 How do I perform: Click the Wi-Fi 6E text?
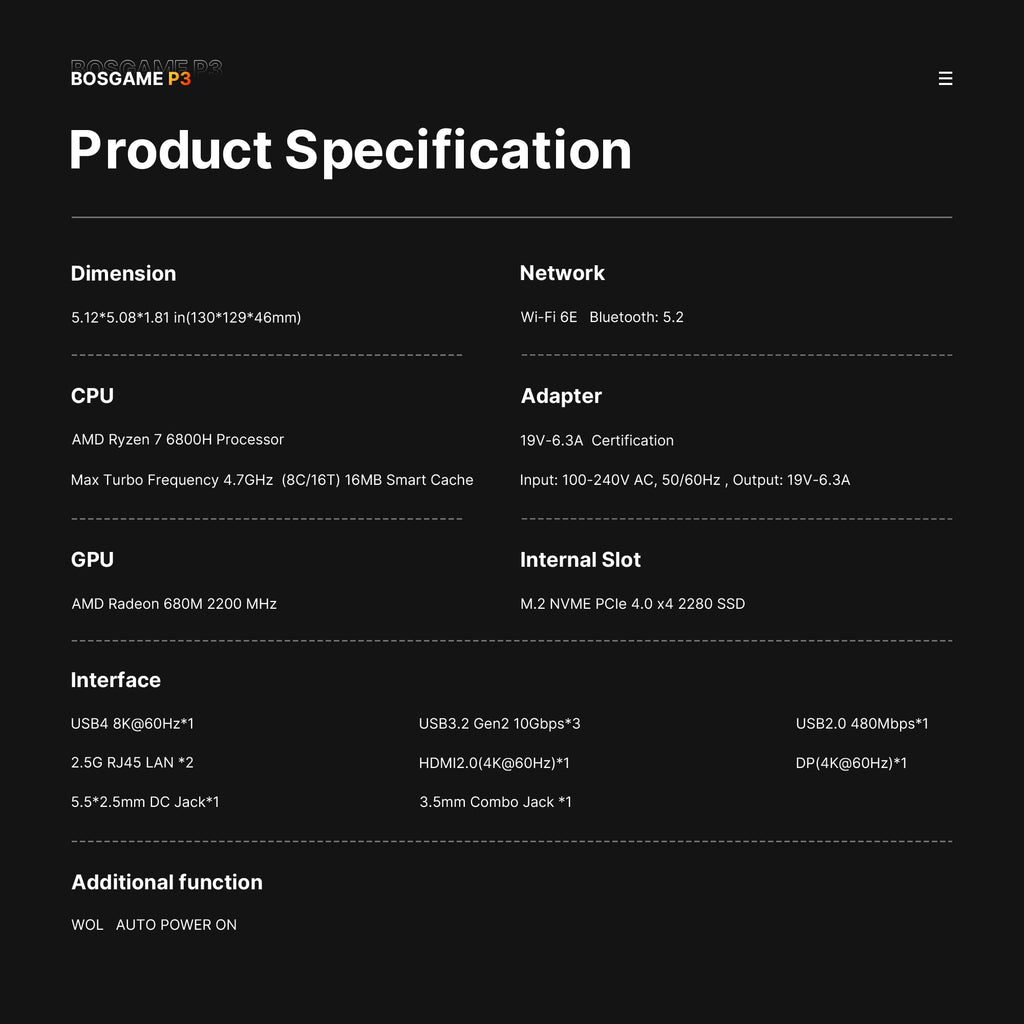coord(549,317)
